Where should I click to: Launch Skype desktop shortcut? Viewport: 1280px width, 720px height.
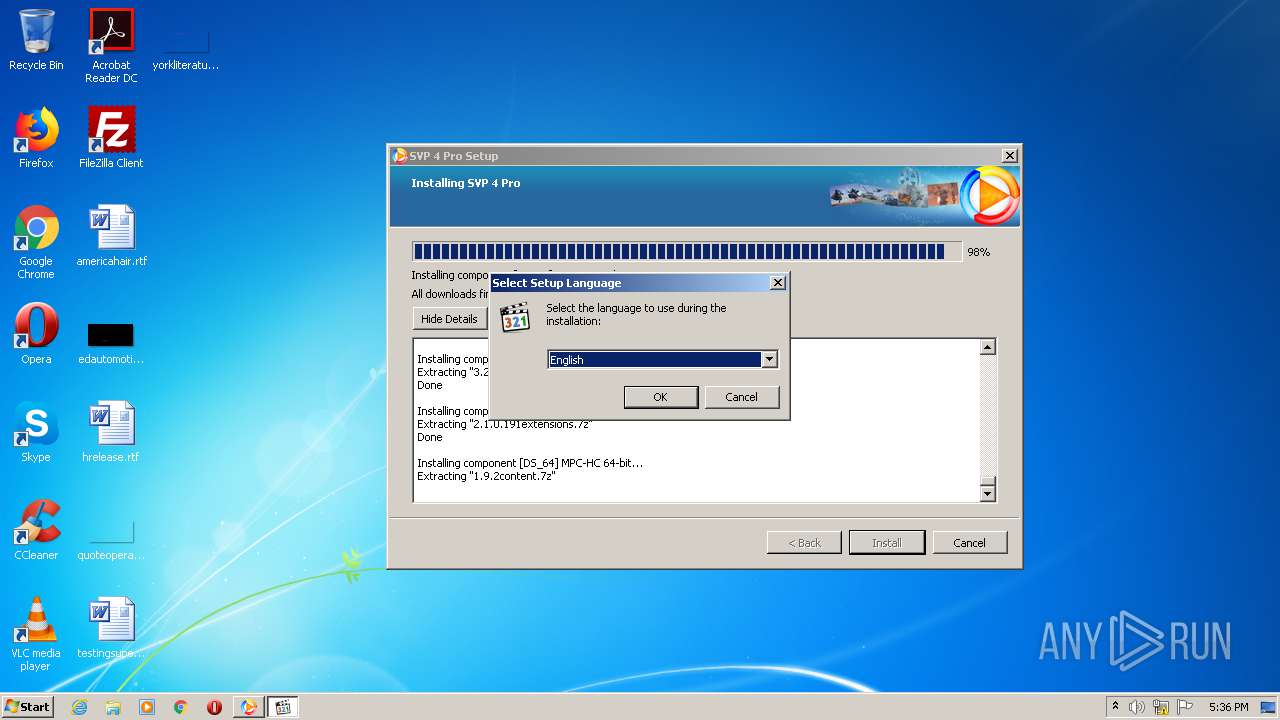click(x=36, y=432)
